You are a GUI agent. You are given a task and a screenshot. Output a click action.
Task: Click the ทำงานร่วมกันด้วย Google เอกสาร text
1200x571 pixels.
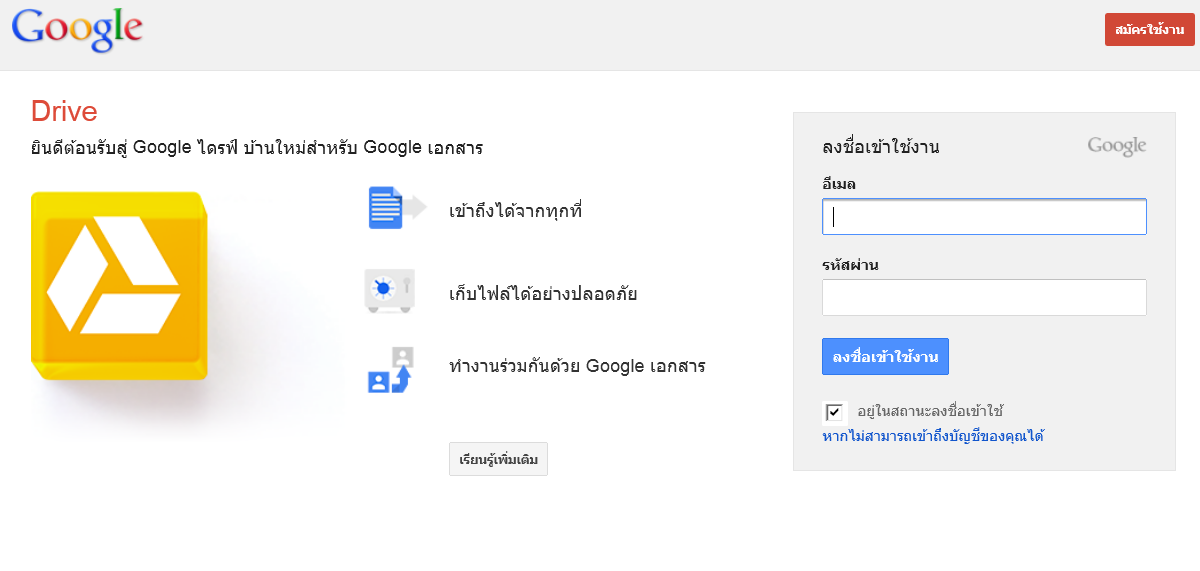click(577, 366)
